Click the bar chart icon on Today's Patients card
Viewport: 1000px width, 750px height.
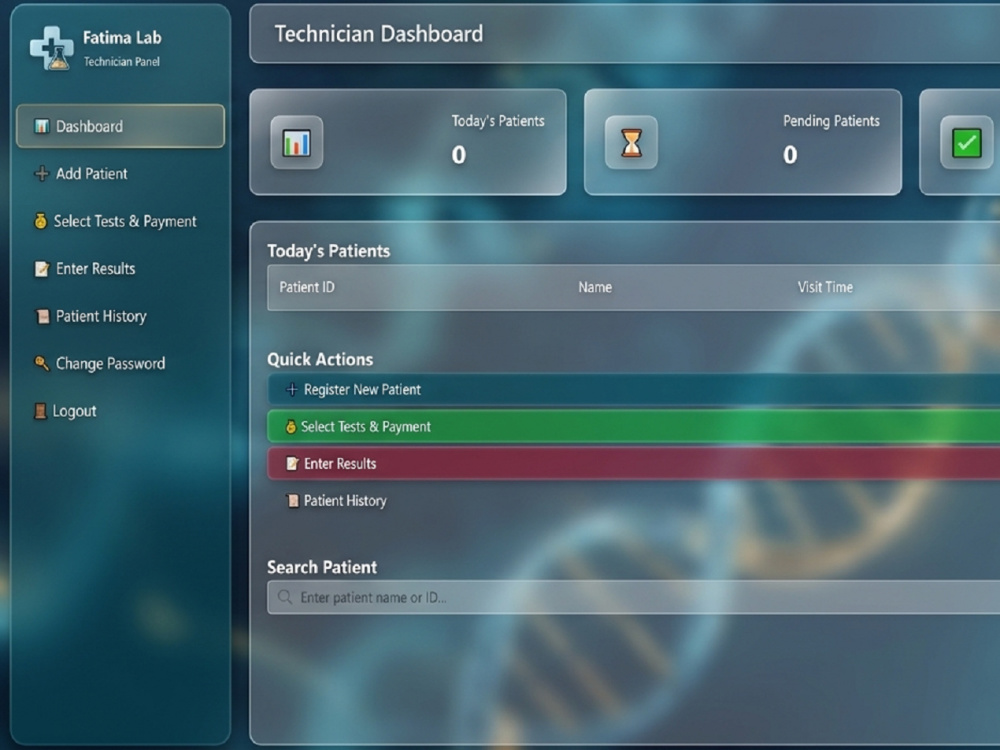(297, 142)
